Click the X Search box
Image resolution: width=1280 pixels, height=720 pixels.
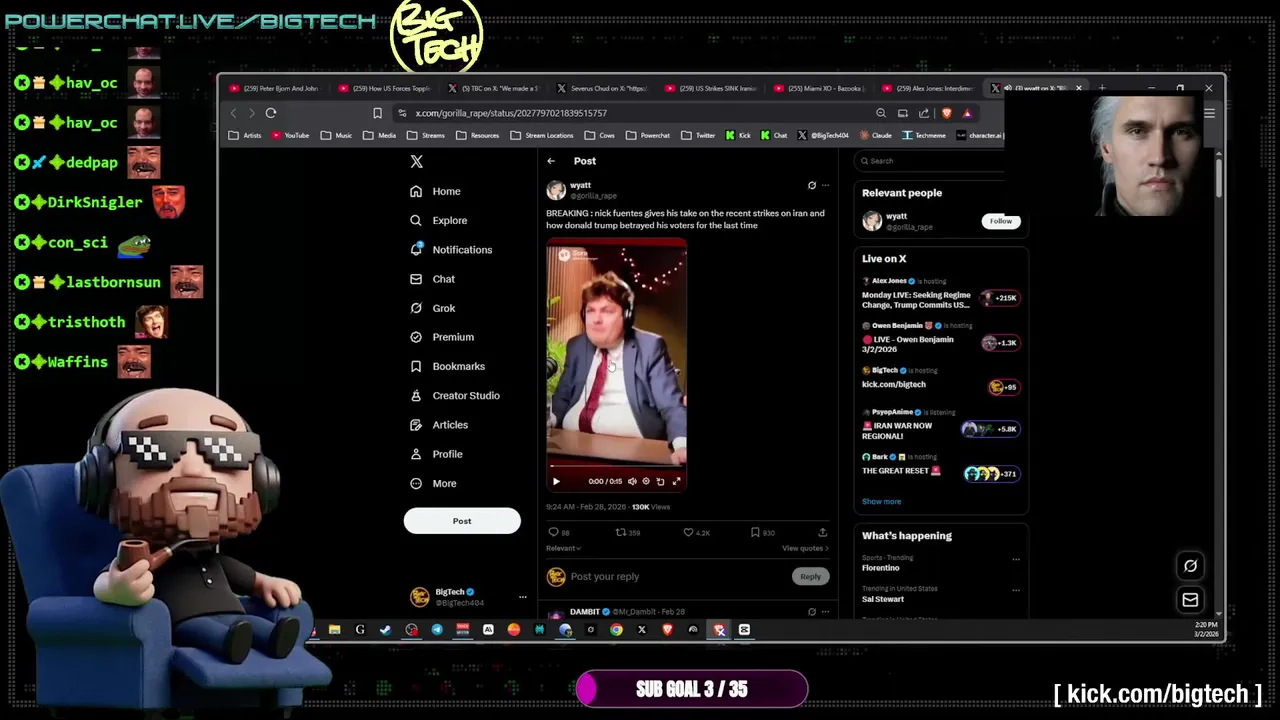tap(935, 161)
